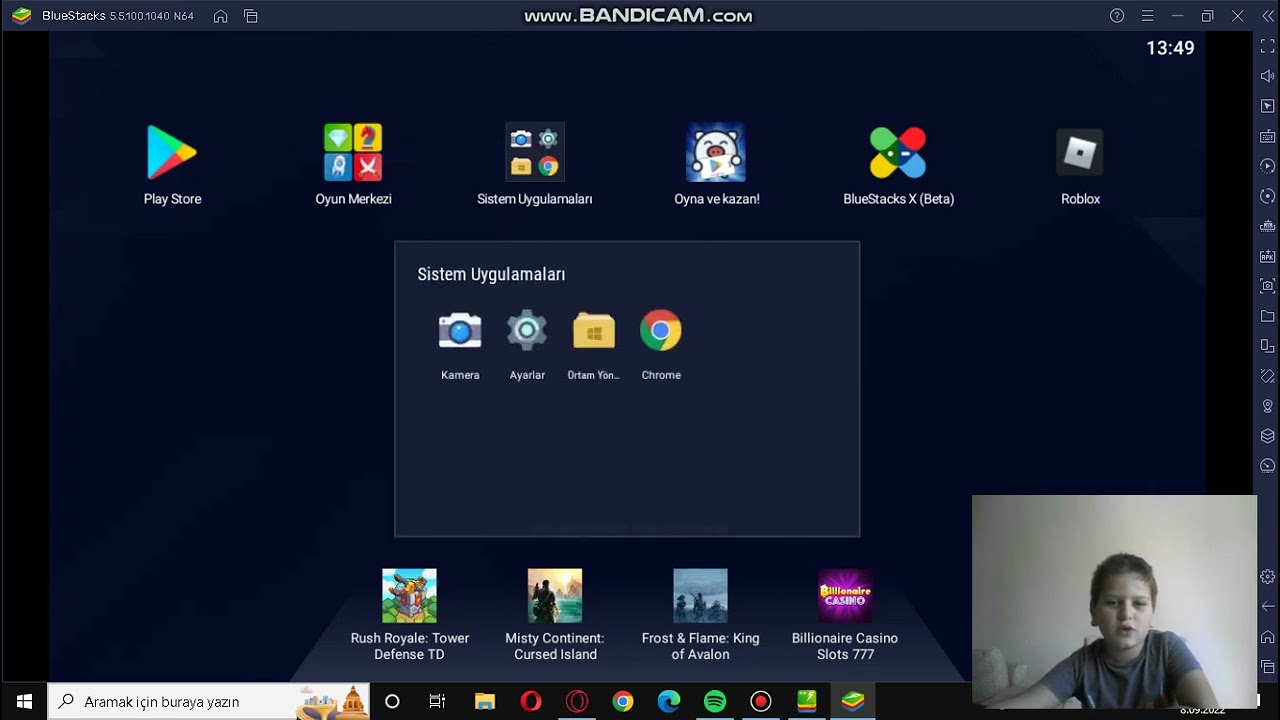
Task: Open the BlueStacks hamburger menu
Action: tap(1147, 16)
